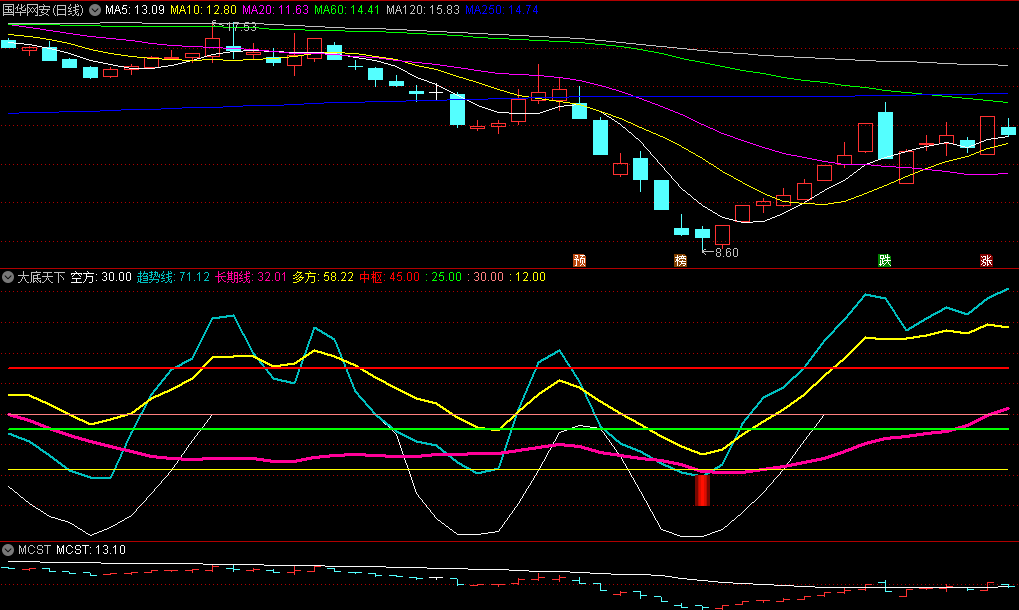Click the orange 榜 event marker icon
Image resolution: width=1019 pixels, height=610 pixels.
coord(681,261)
